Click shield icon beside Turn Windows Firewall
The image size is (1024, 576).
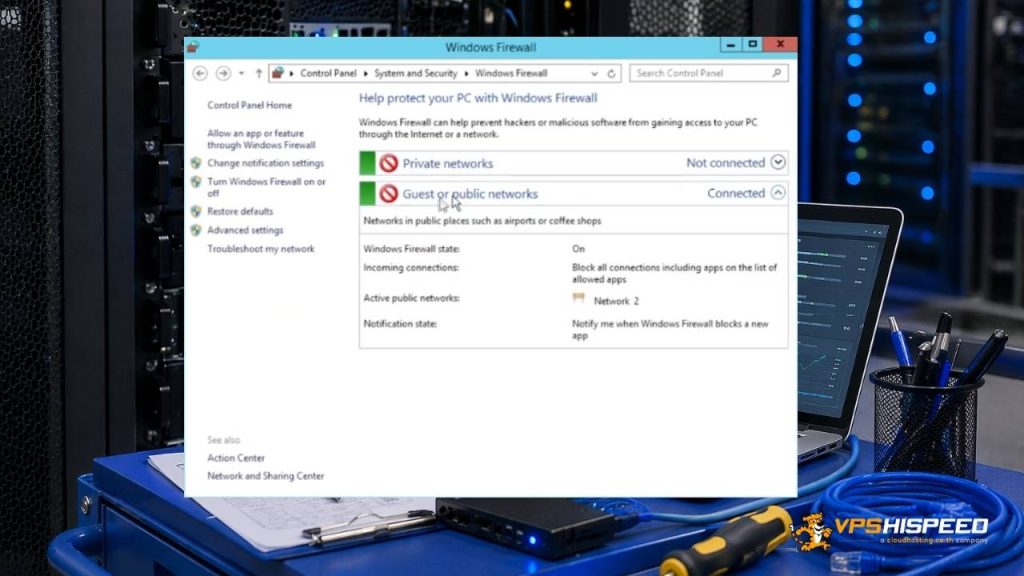click(x=196, y=182)
